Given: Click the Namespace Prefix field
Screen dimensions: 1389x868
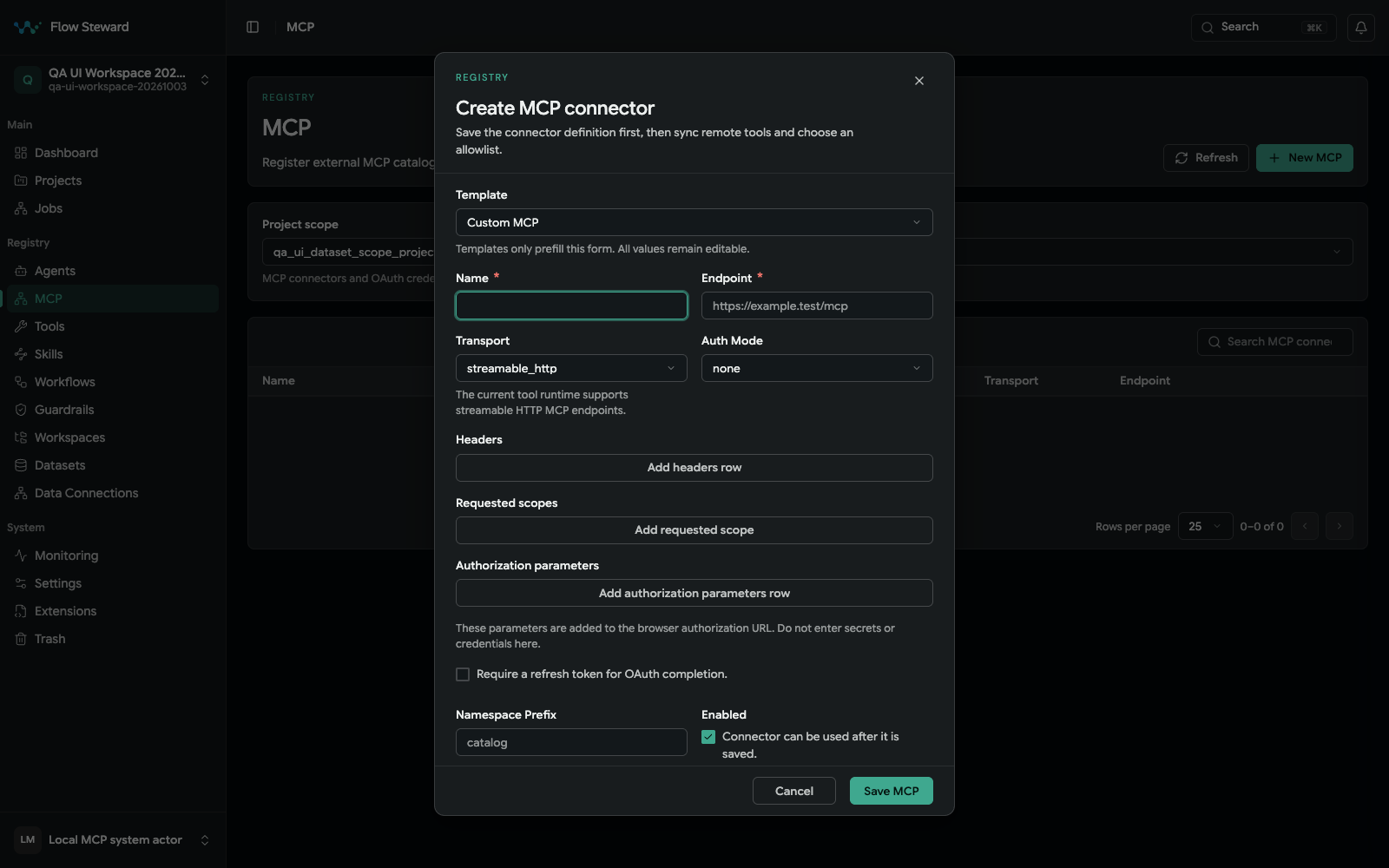Looking at the screenshot, I should pyautogui.click(x=571, y=742).
